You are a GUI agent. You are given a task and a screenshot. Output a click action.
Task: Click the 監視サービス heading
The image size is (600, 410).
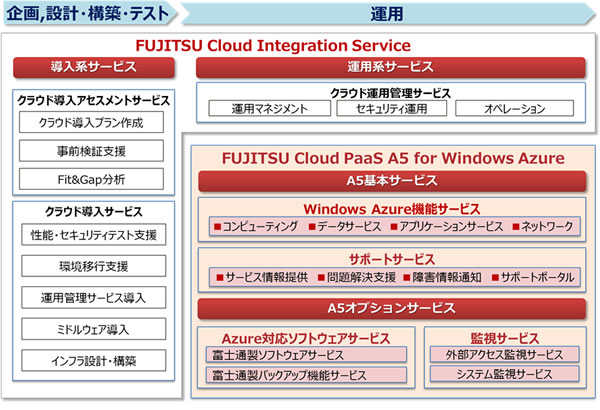tap(505, 338)
